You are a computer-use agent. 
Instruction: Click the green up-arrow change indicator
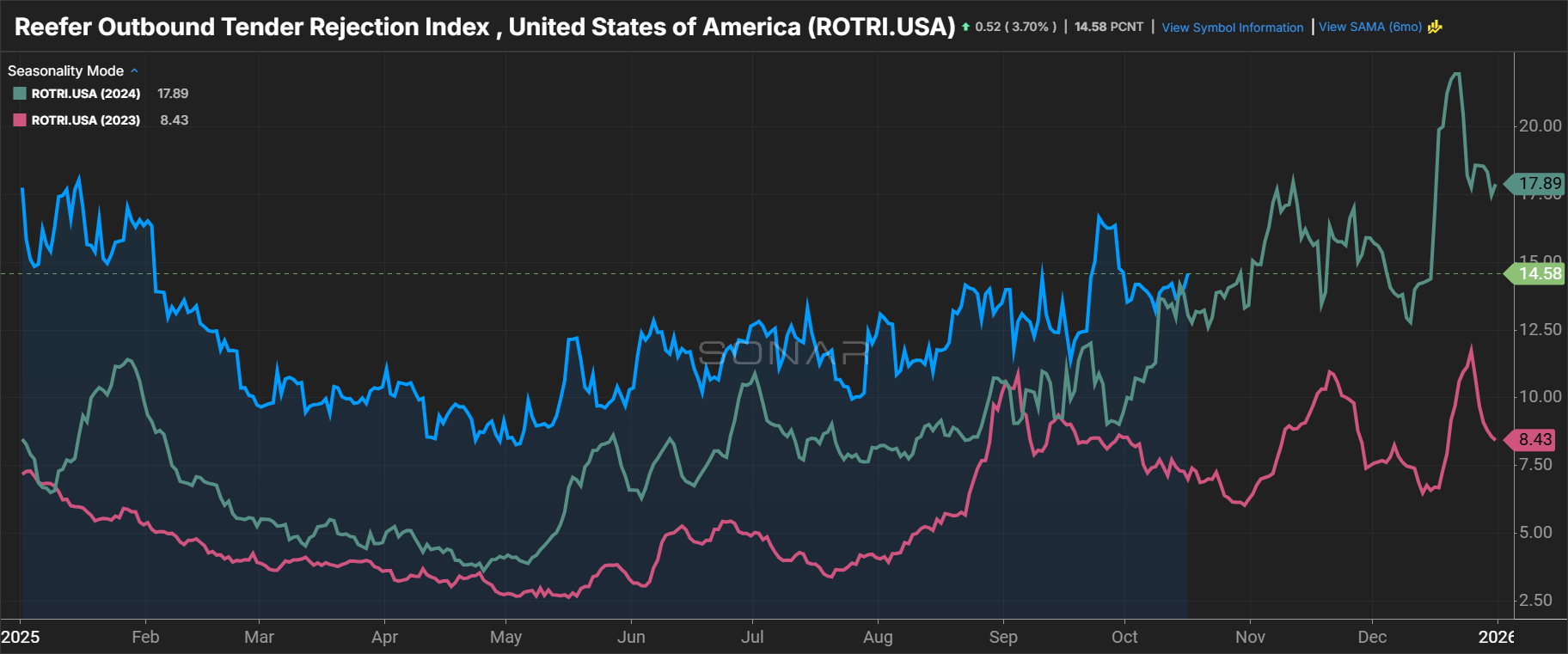965,28
